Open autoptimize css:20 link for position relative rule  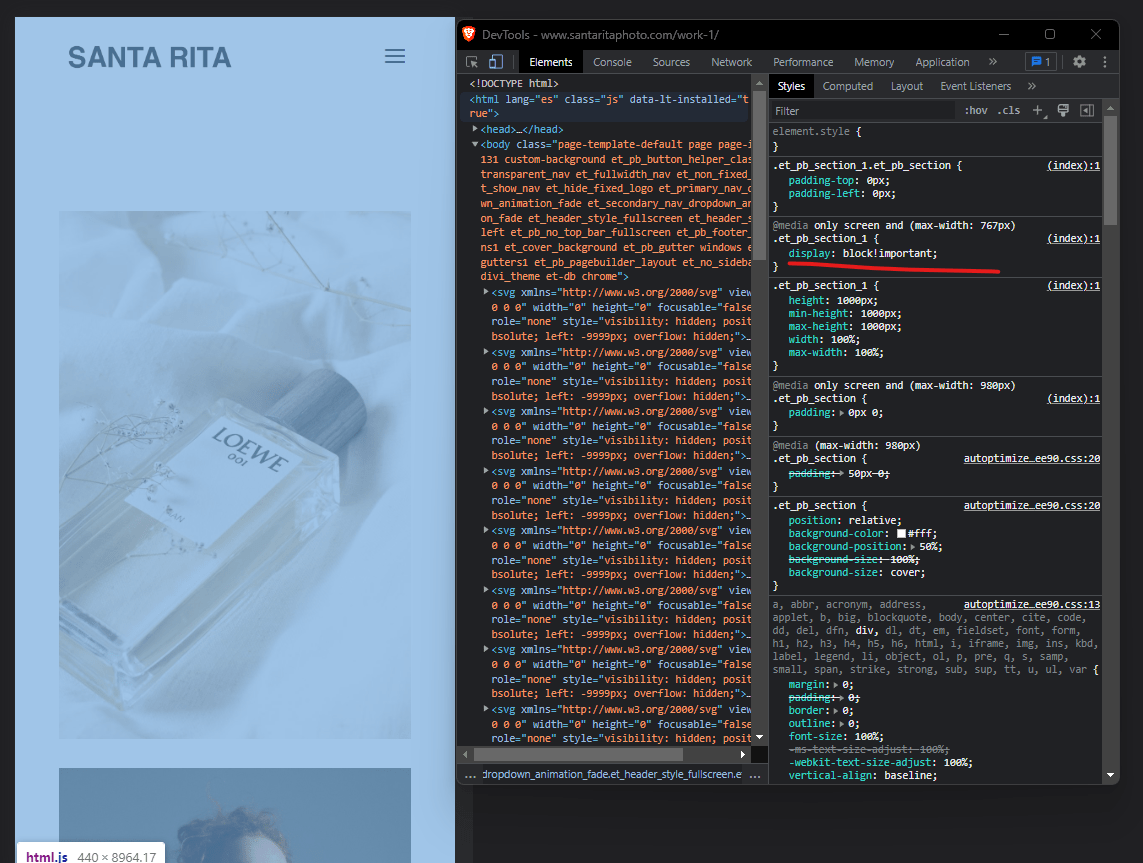click(x=1031, y=505)
